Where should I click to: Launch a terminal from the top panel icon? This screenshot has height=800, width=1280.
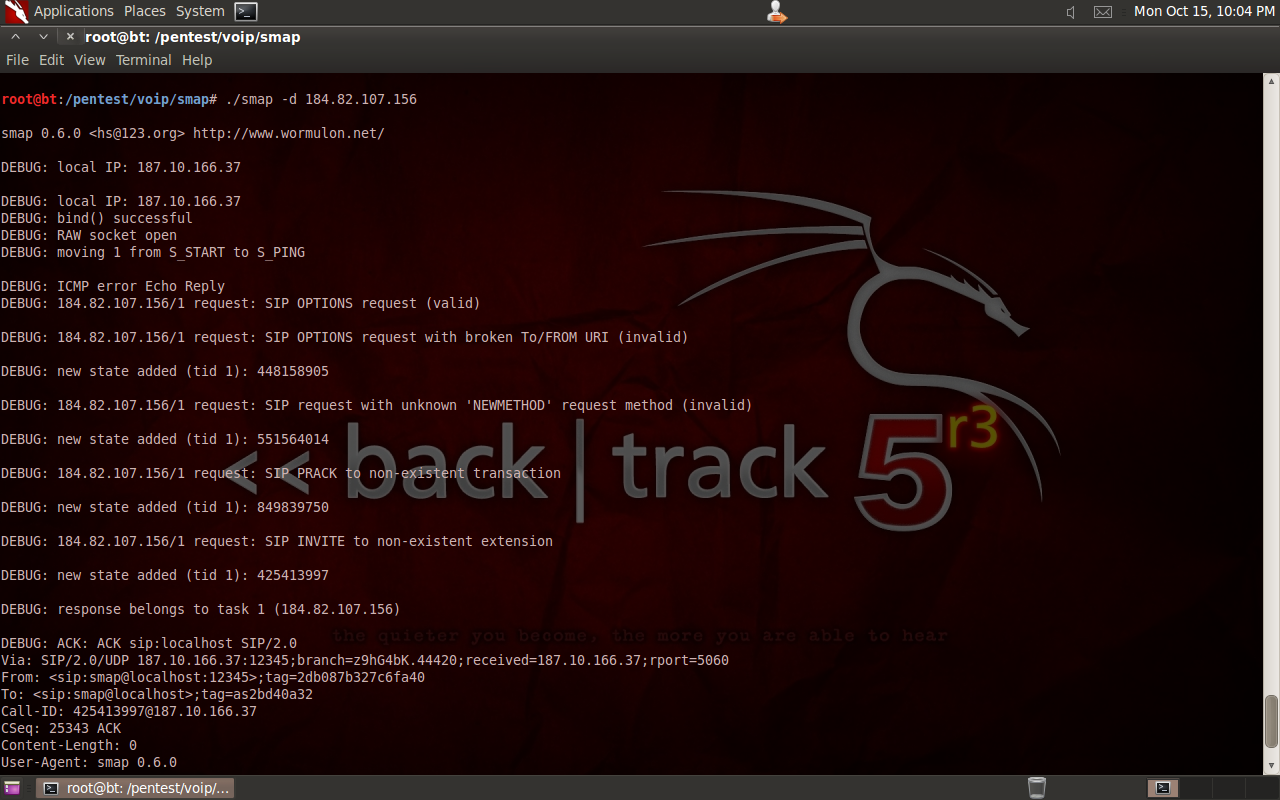[246, 12]
